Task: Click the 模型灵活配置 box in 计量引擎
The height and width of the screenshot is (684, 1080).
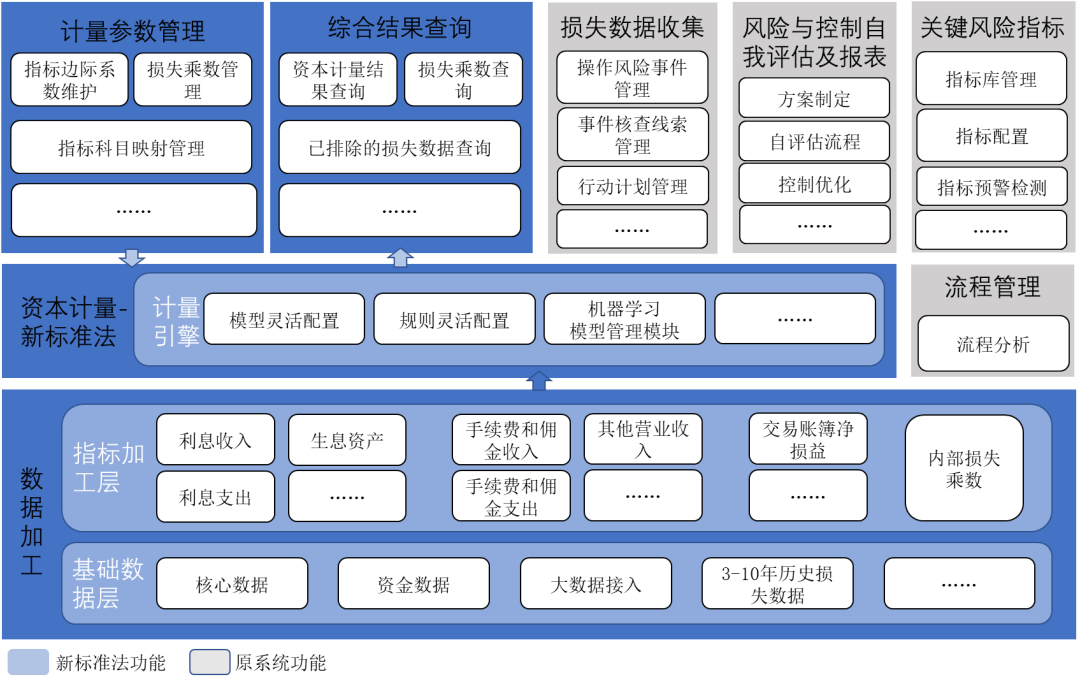Action: 284,320
